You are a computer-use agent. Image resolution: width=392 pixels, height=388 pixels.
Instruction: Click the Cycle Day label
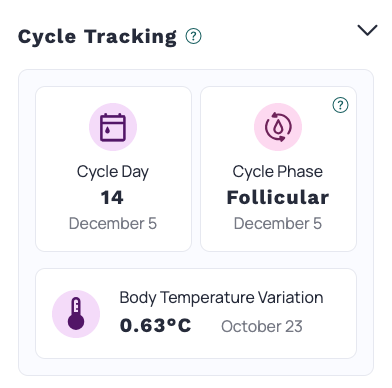(113, 172)
